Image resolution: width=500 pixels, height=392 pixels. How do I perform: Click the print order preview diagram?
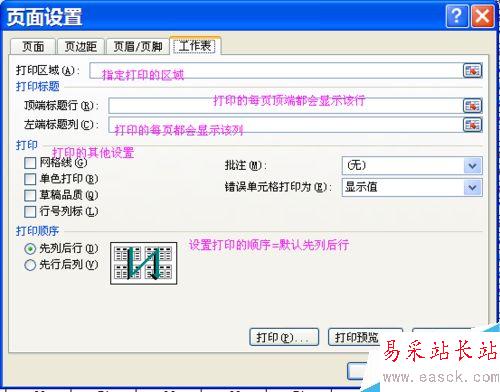[x=143, y=263]
